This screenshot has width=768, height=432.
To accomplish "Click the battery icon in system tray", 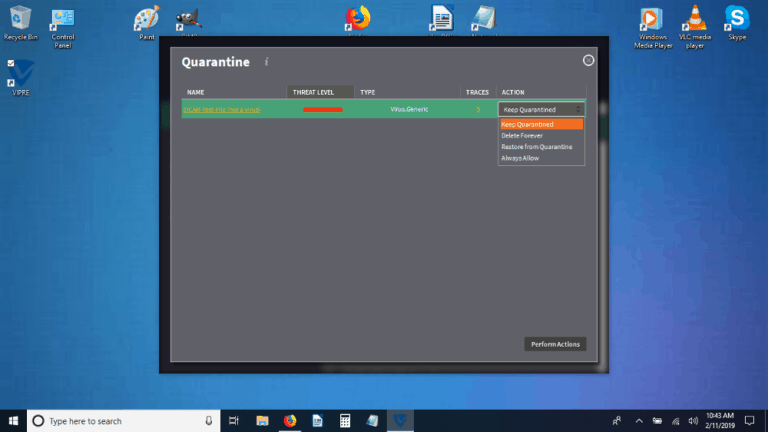I will (657, 421).
